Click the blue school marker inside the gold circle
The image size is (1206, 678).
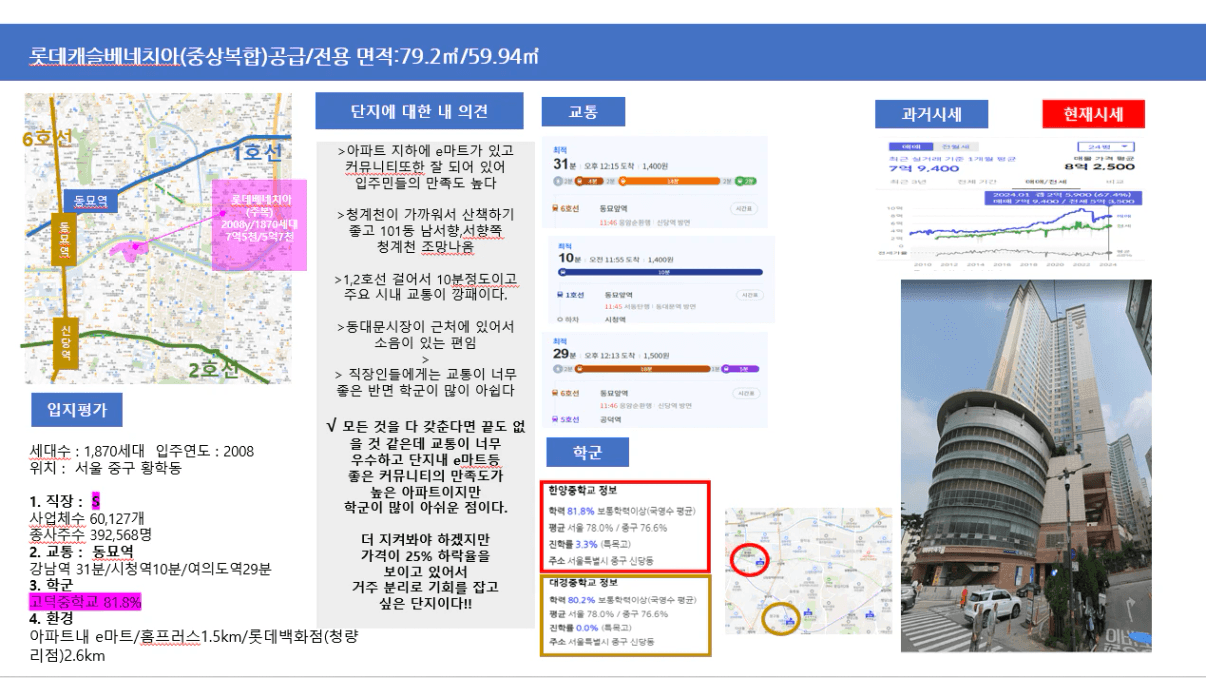(789, 620)
